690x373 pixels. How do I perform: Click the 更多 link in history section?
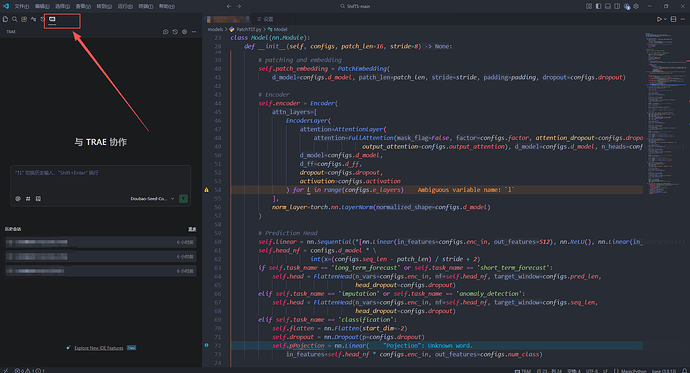[192, 229]
